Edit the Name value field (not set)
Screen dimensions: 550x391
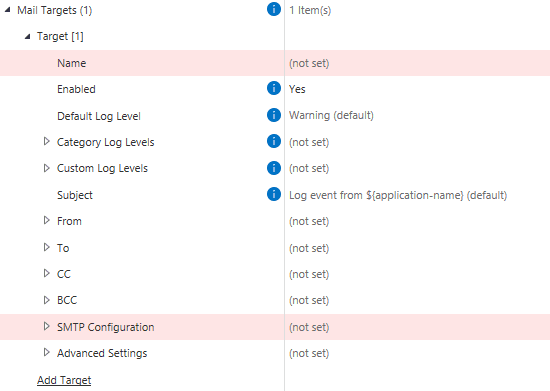pos(417,63)
